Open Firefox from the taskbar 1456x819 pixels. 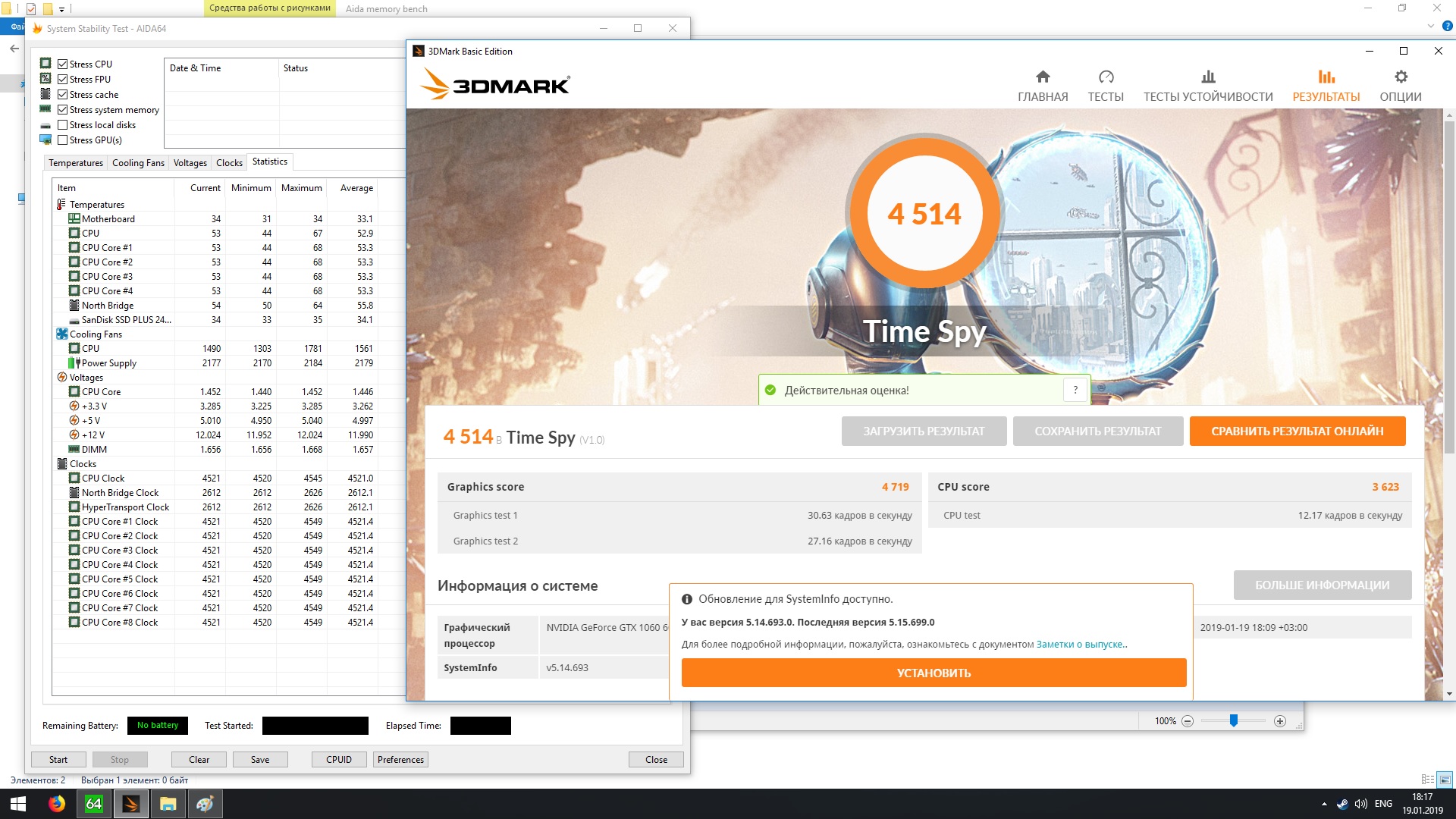pyautogui.click(x=57, y=804)
